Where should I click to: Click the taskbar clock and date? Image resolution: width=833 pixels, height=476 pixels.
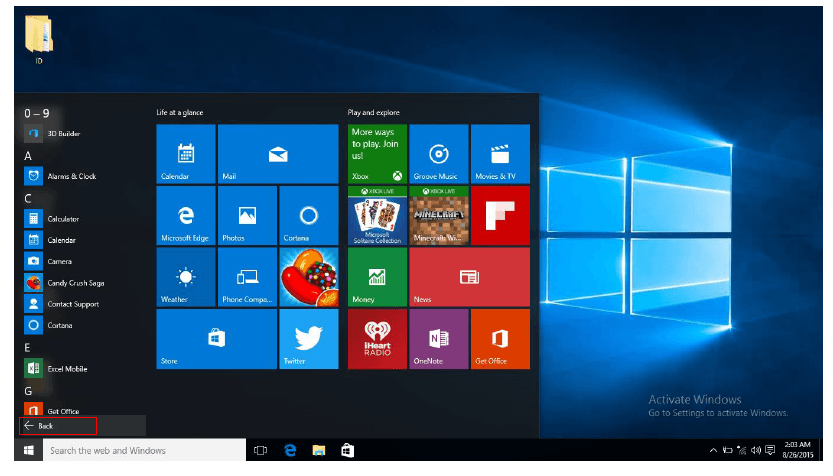(x=797, y=450)
